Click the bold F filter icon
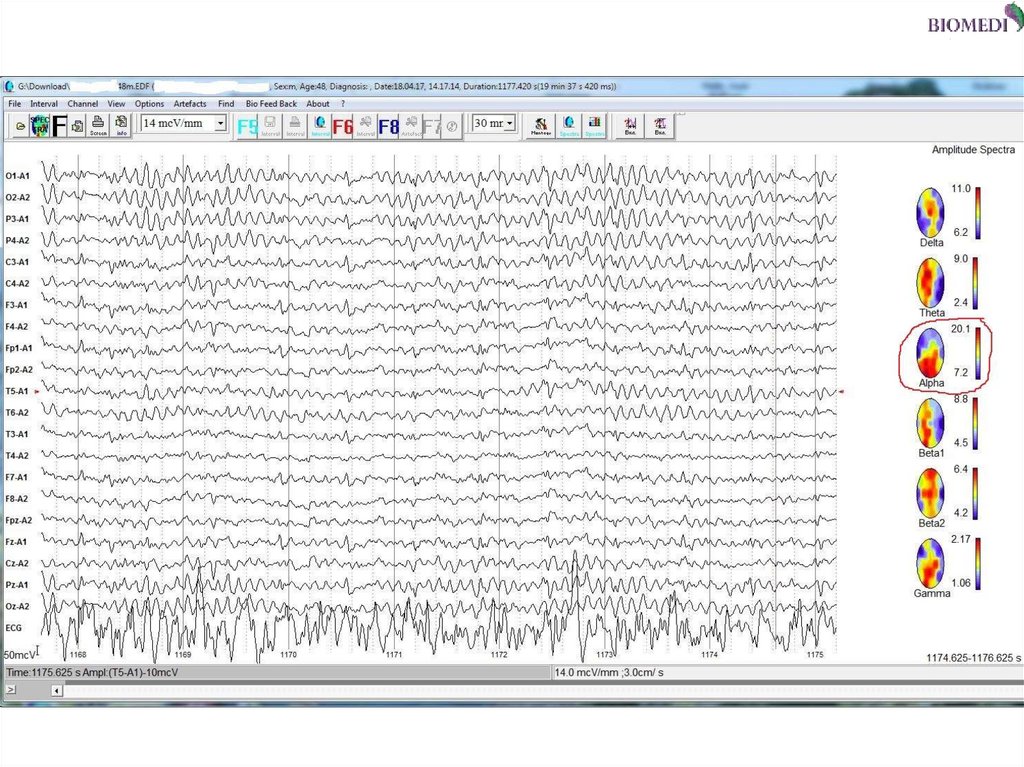 59,126
